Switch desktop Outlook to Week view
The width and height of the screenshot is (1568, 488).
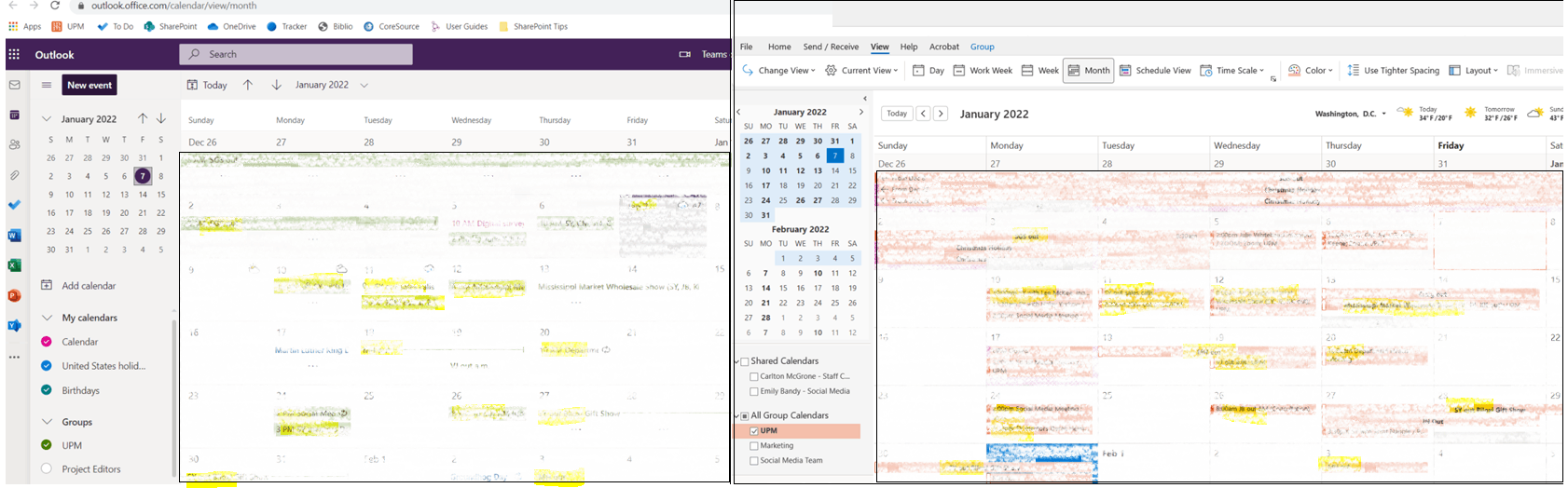[x=1040, y=70]
